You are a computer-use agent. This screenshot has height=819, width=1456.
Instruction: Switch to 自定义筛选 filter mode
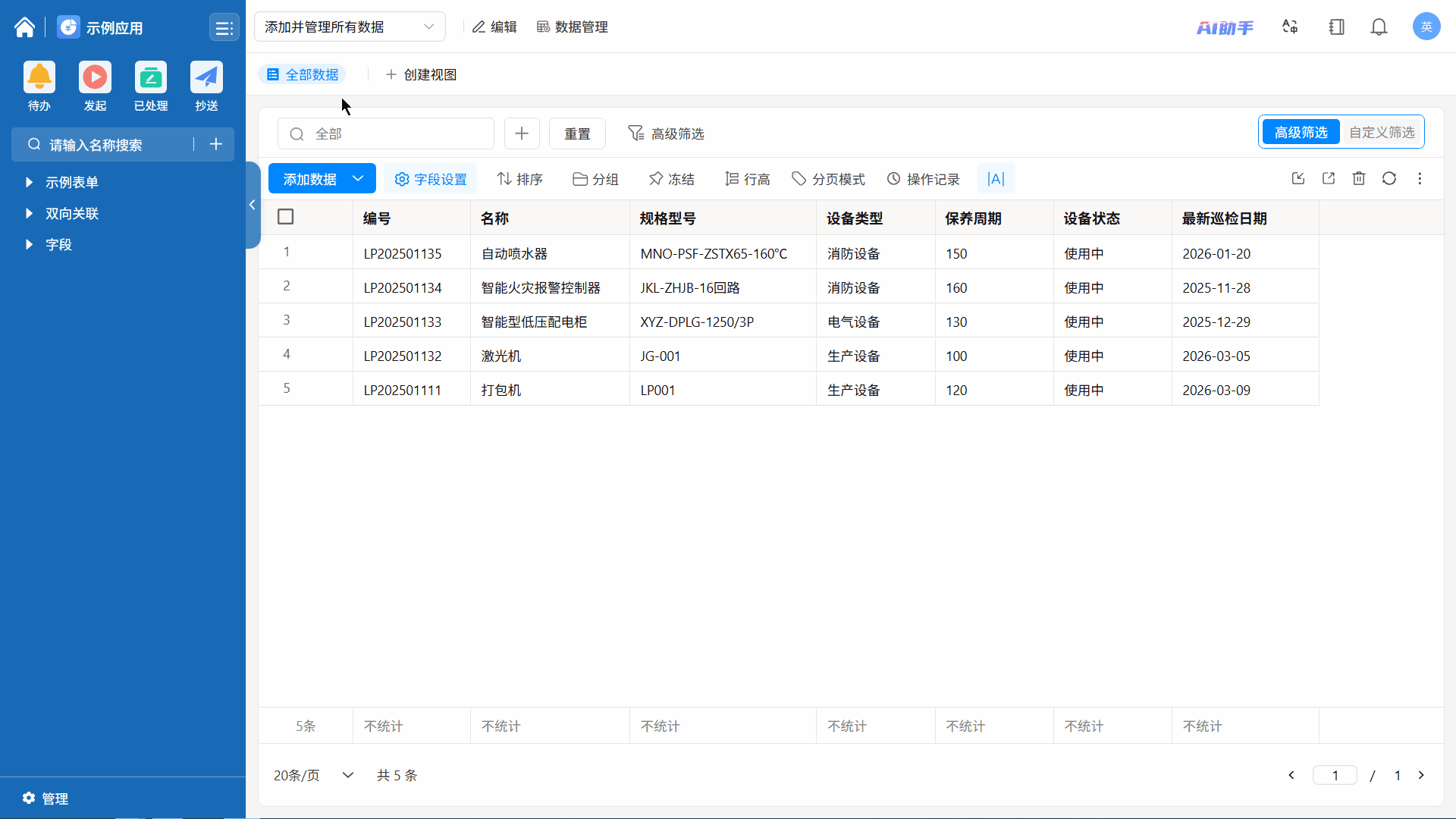[1381, 133]
